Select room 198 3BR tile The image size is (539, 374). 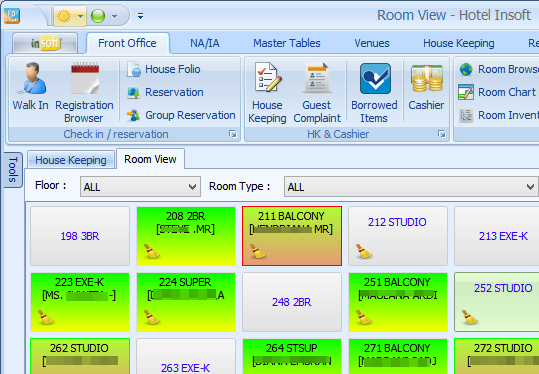[x=80, y=236]
